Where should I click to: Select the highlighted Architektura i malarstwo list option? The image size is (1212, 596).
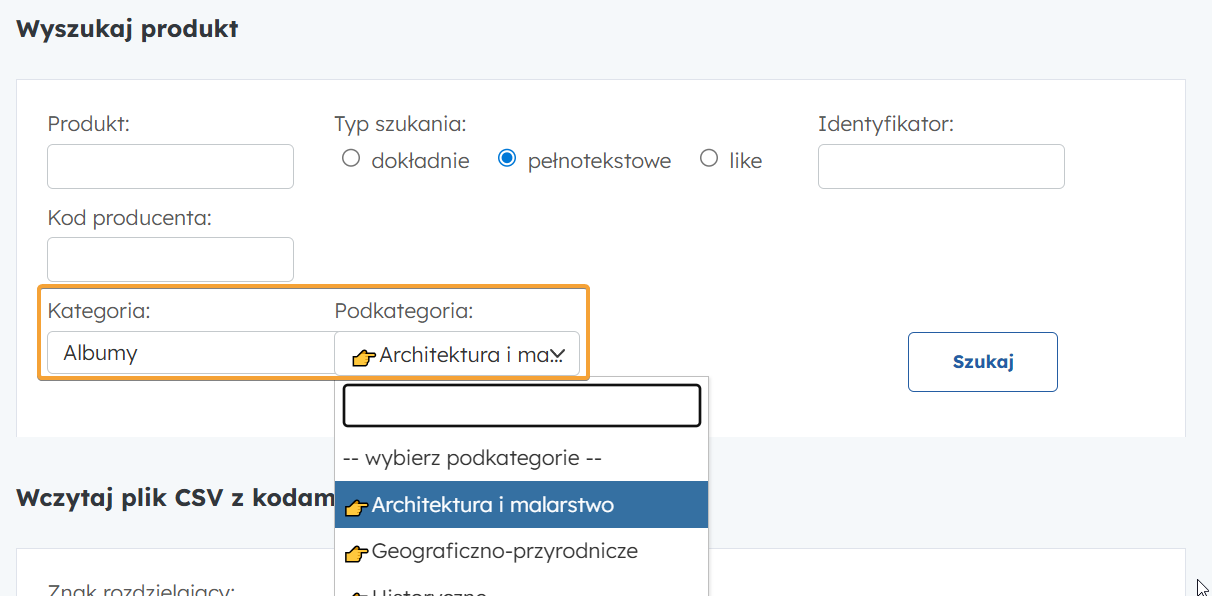tap(520, 505)
